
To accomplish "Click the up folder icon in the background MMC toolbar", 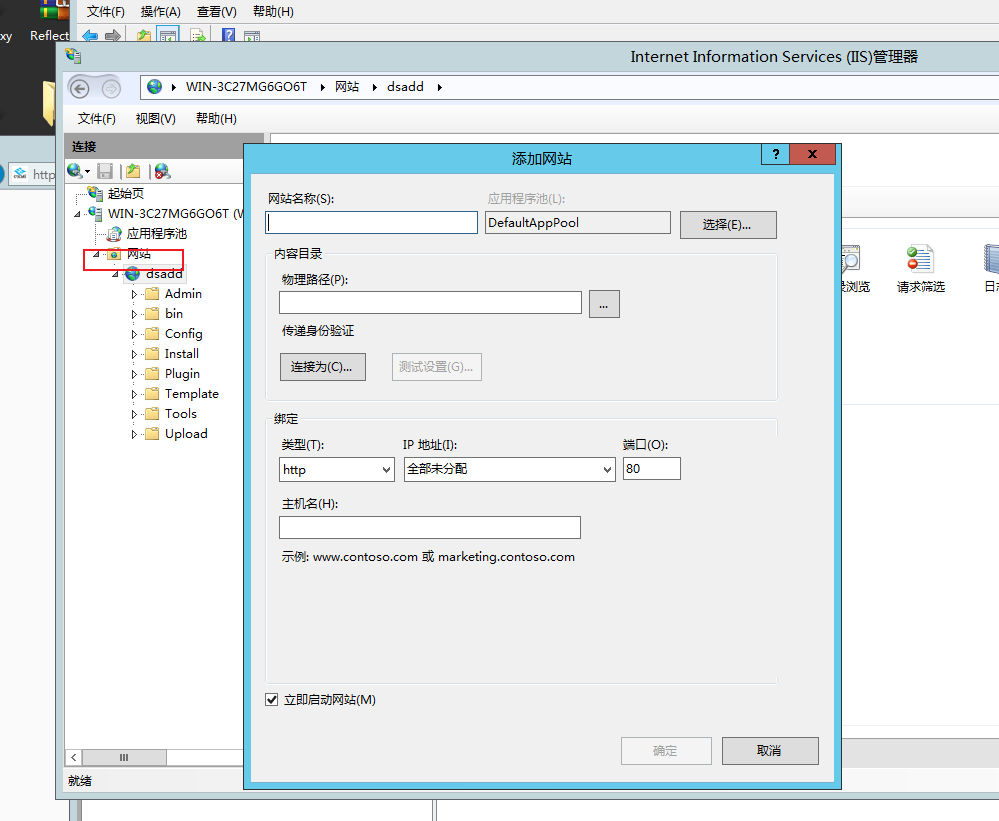I will [x=144, y=36].
